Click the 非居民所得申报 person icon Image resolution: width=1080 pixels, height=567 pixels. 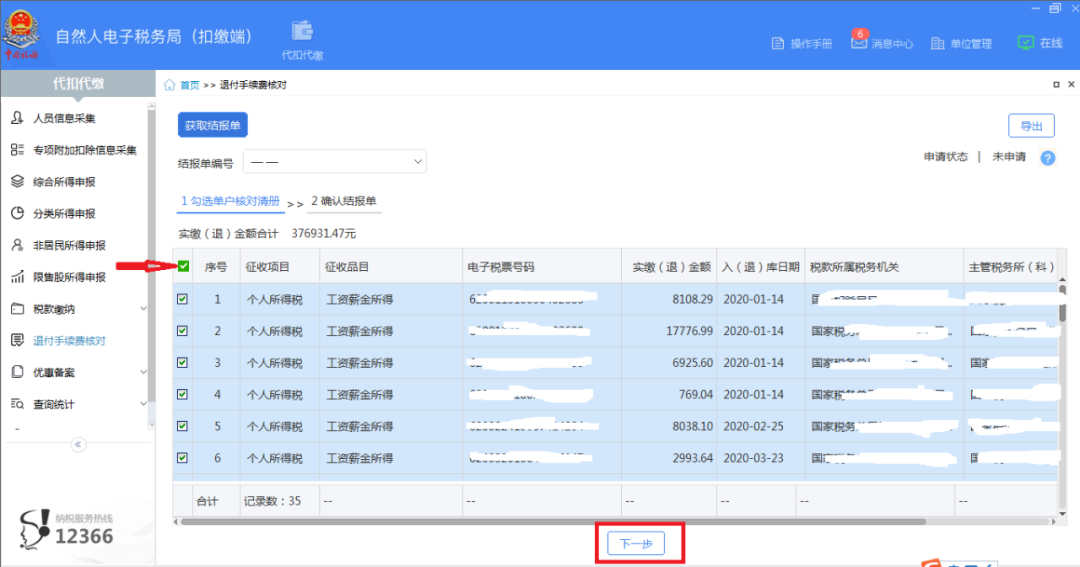(17, 245)
